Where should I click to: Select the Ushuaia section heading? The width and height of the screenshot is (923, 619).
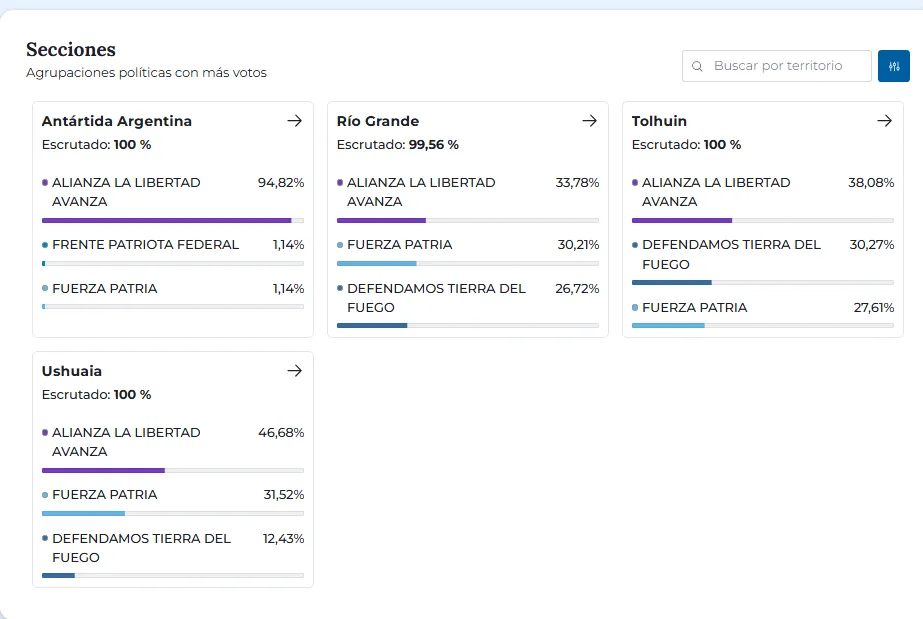coord(71,371)
